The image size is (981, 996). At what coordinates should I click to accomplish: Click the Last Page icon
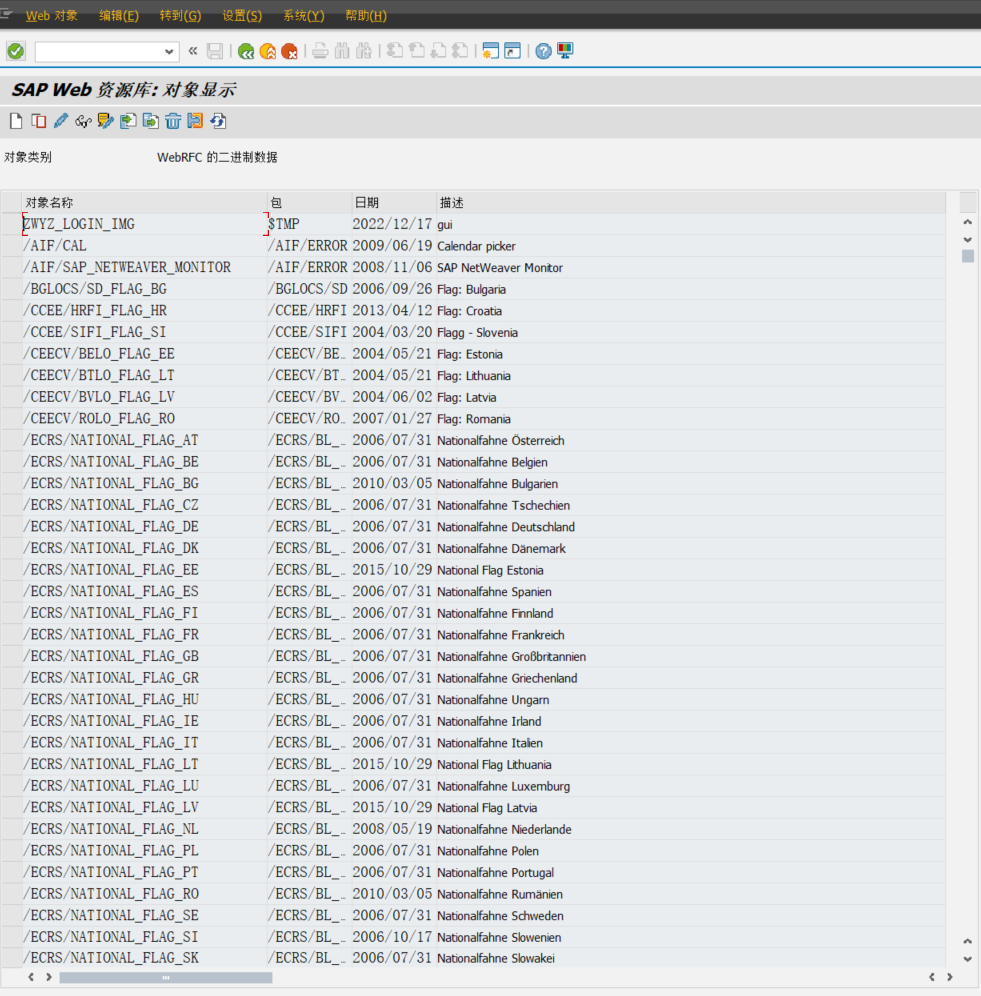coord(460,51)
